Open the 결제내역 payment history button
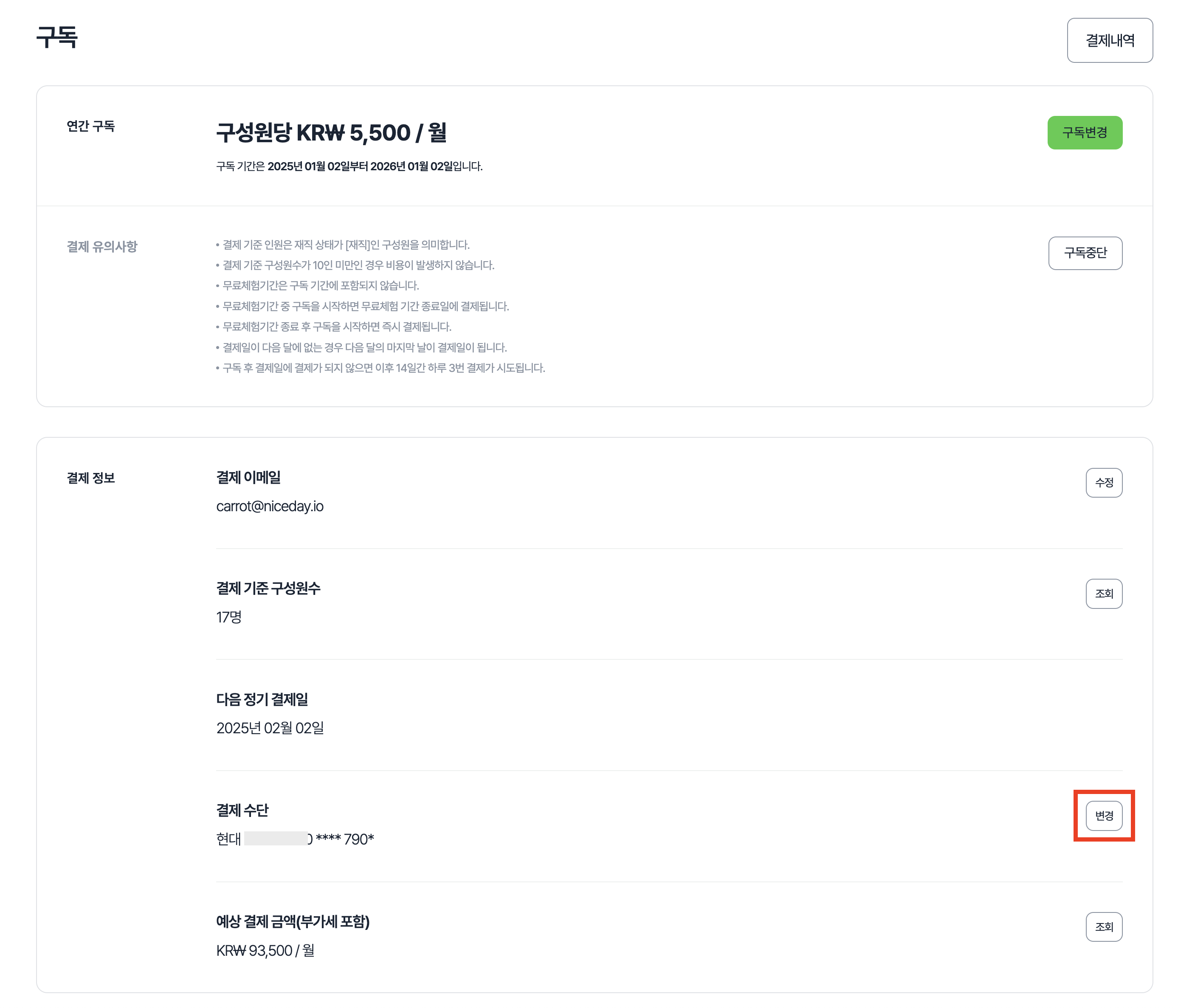This screenshot has height=1008, width=1178. (1109, 40)
